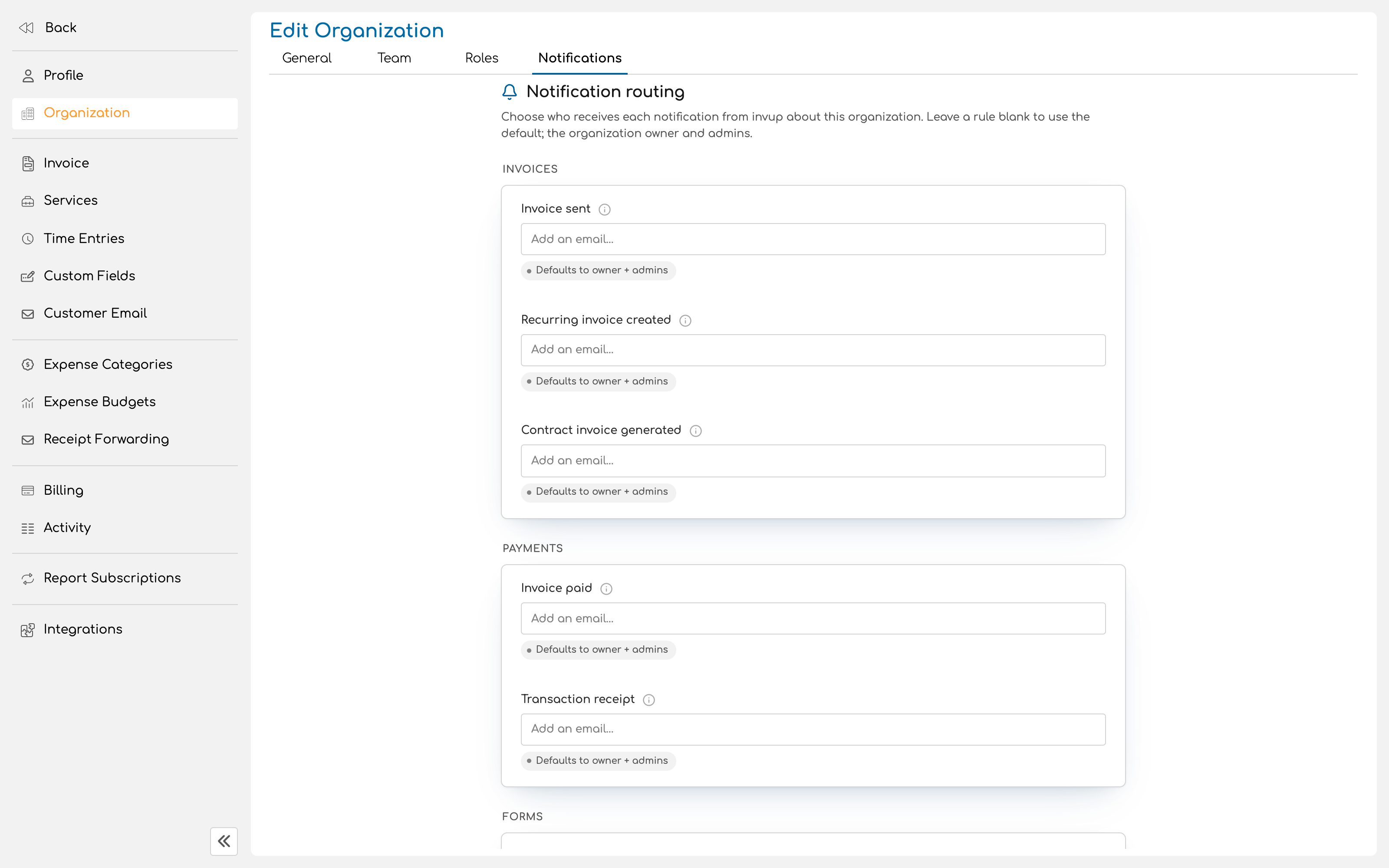Screen dimensions: 1389x868
Task: Click the Activity list icon
Action: point(27,528)
